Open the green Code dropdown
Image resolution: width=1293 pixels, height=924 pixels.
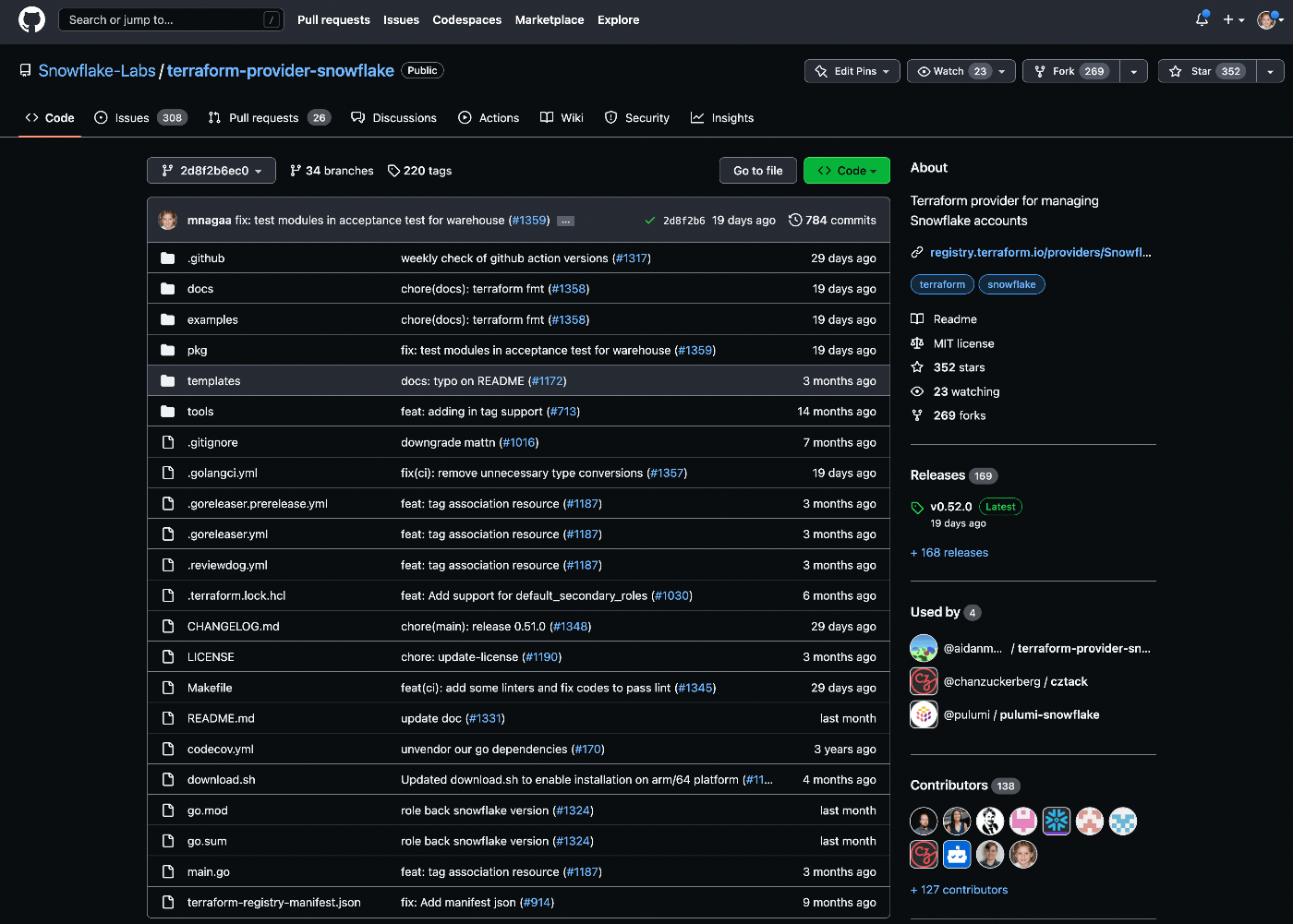click(x=846, y=170)
